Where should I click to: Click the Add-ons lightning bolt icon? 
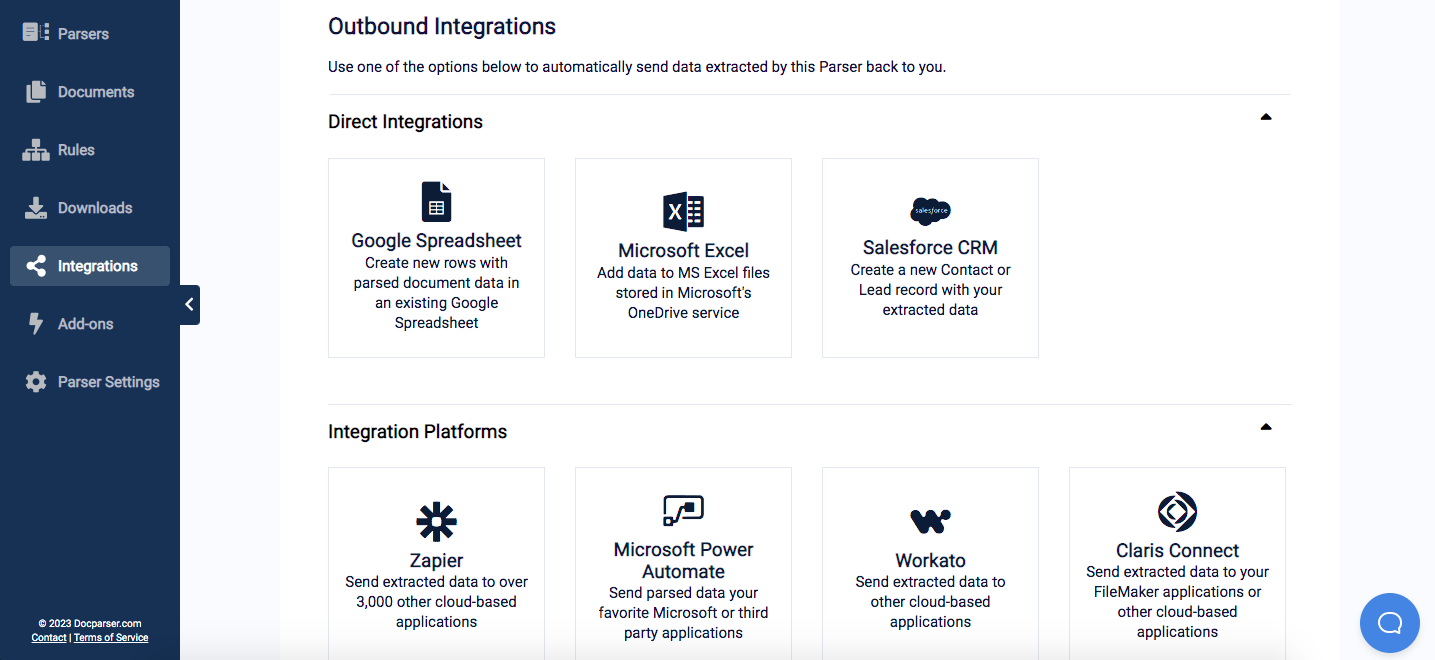36,324
